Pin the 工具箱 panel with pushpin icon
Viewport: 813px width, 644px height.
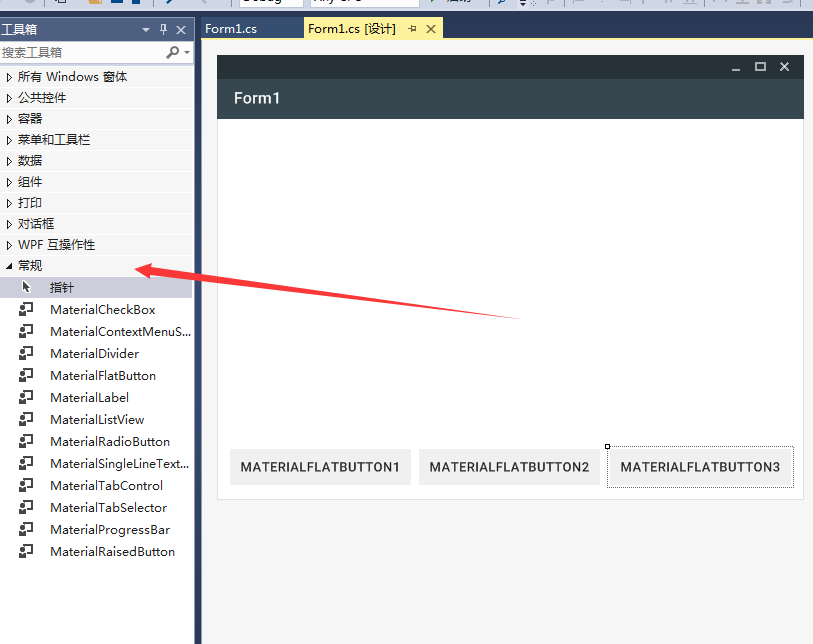163,30
